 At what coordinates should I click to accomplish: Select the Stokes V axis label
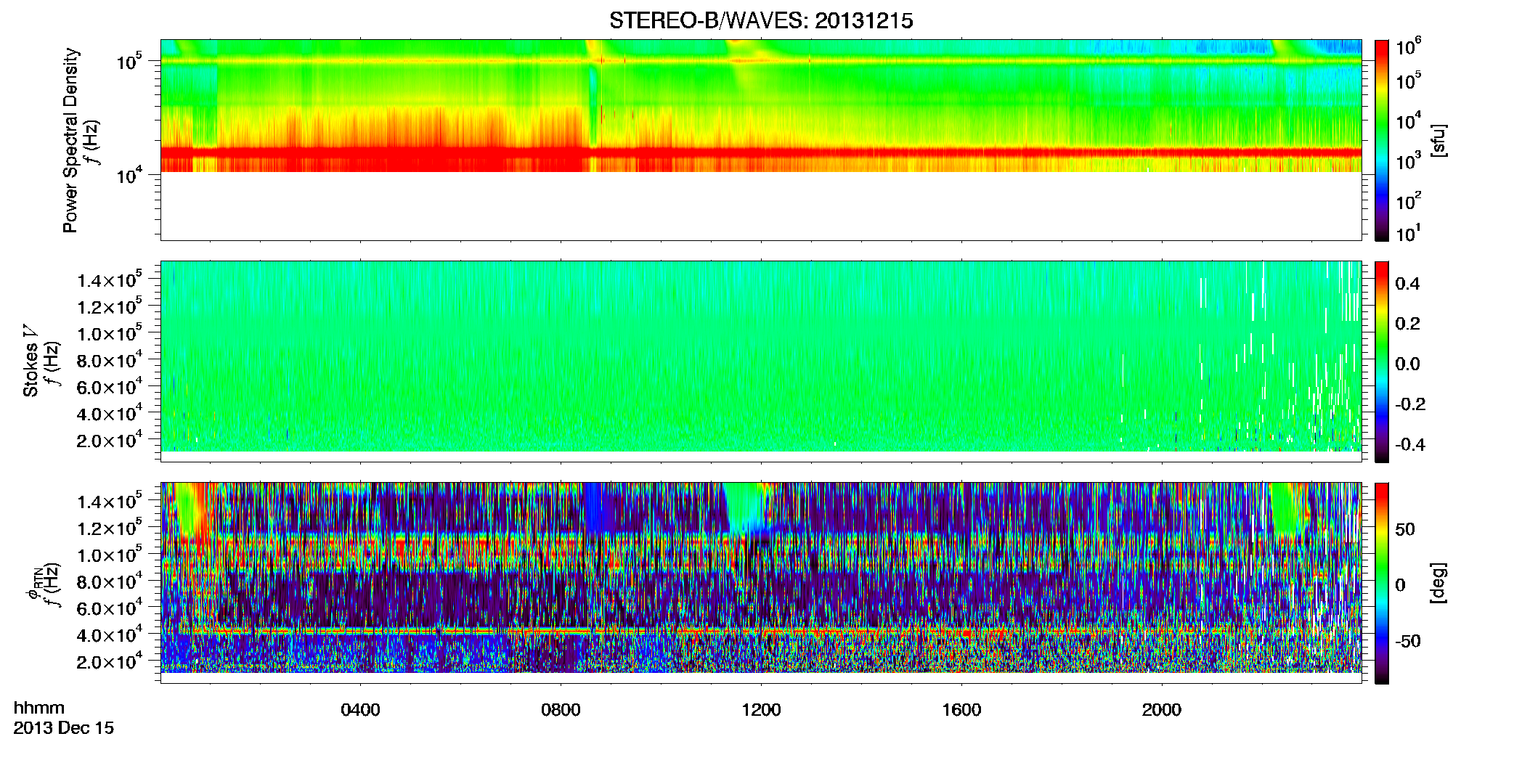coord(30,361)
